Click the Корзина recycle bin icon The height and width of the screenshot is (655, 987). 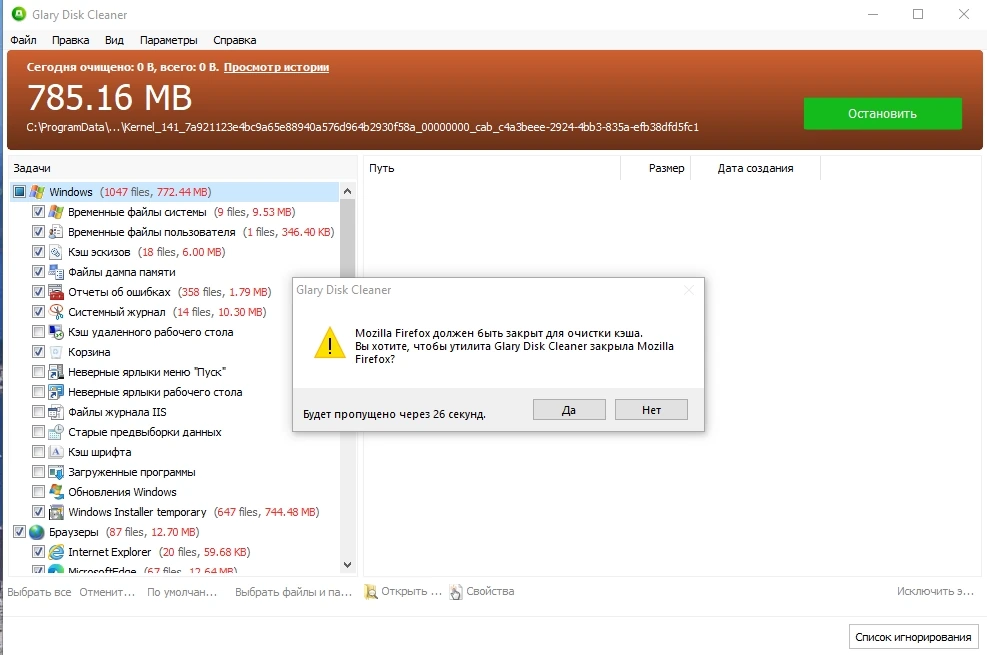click(x=56, y=352)
